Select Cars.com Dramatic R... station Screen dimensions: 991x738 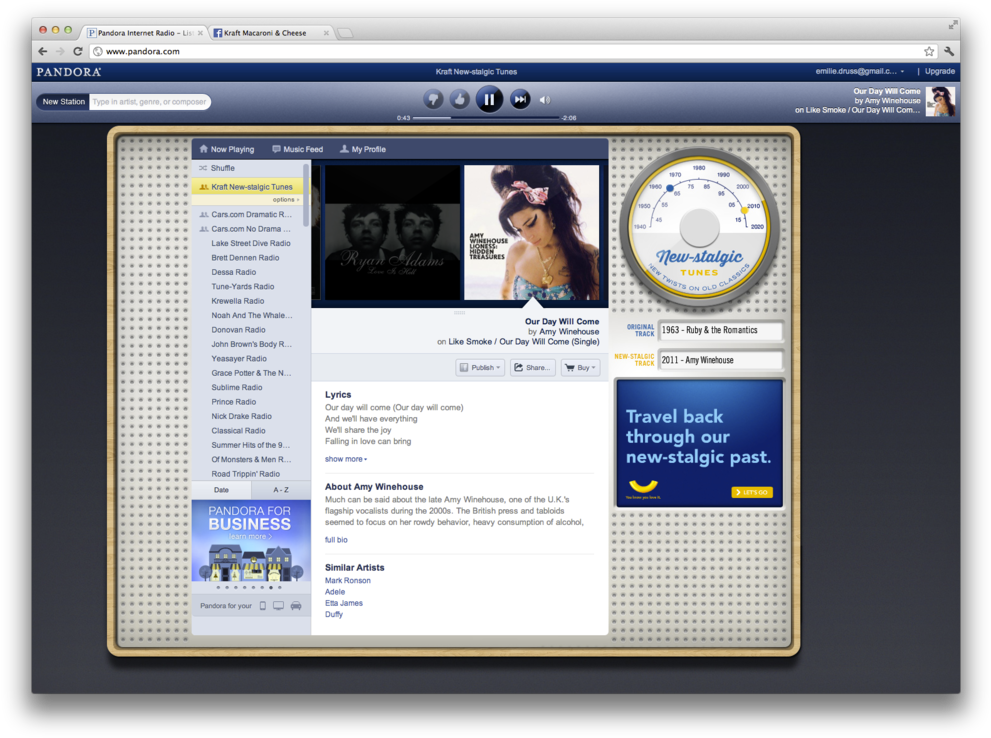tap(247, 214)
